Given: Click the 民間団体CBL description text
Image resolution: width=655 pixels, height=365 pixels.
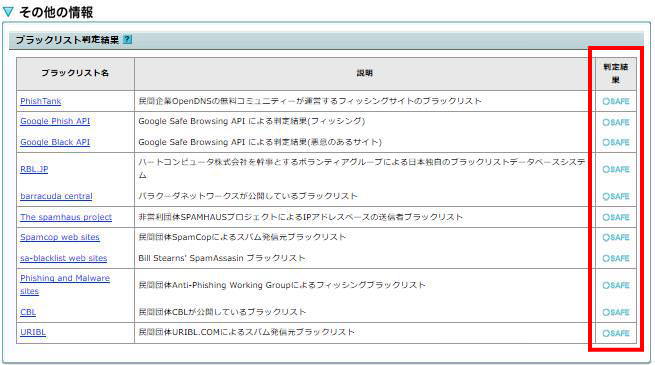Looking at the screenshot, I should coord(222,312).
